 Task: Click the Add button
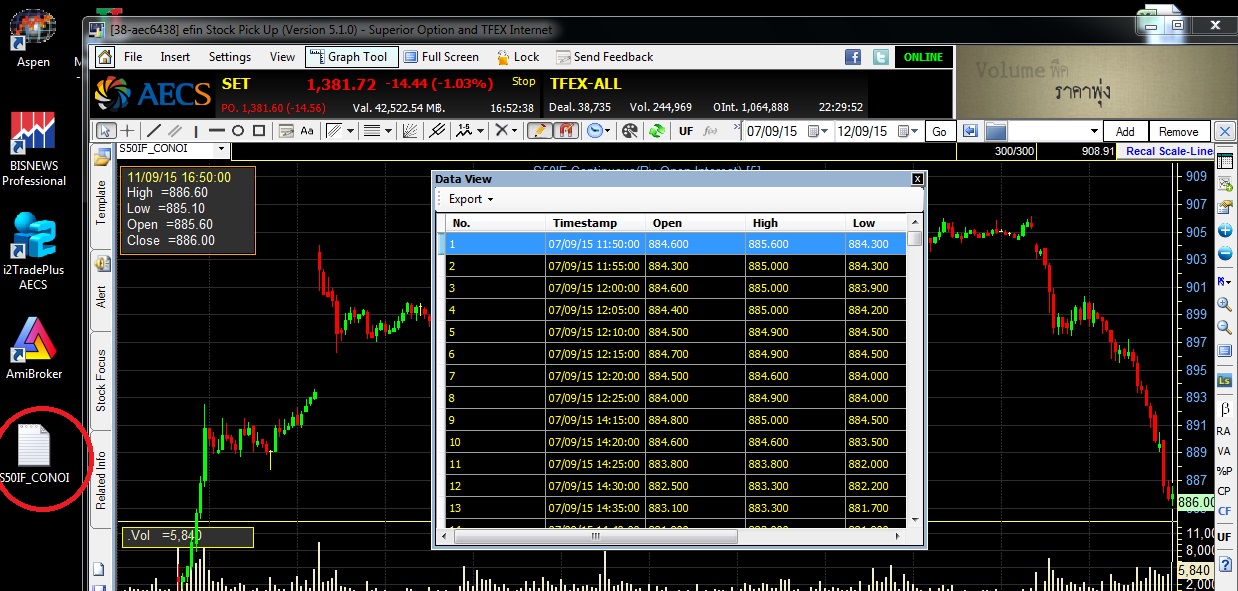pyautogui.click(x=1125, y=131)
